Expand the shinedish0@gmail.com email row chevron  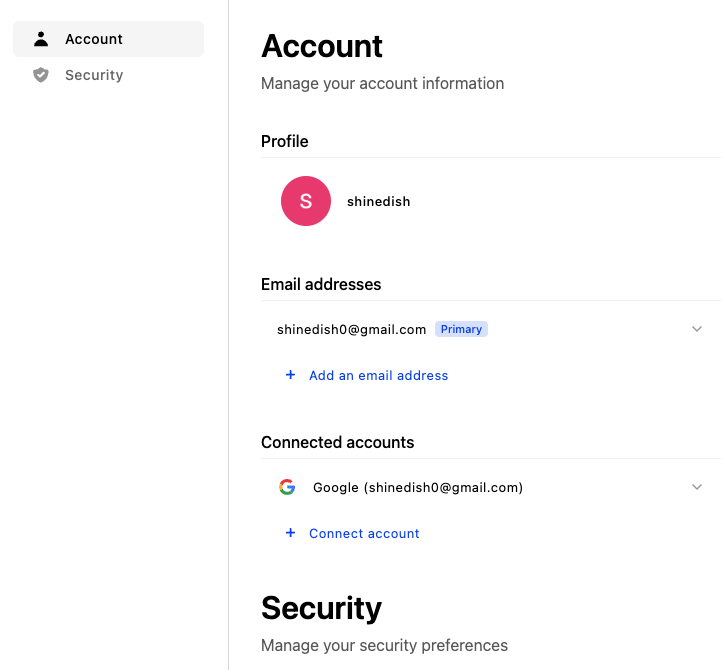[697, 329]
